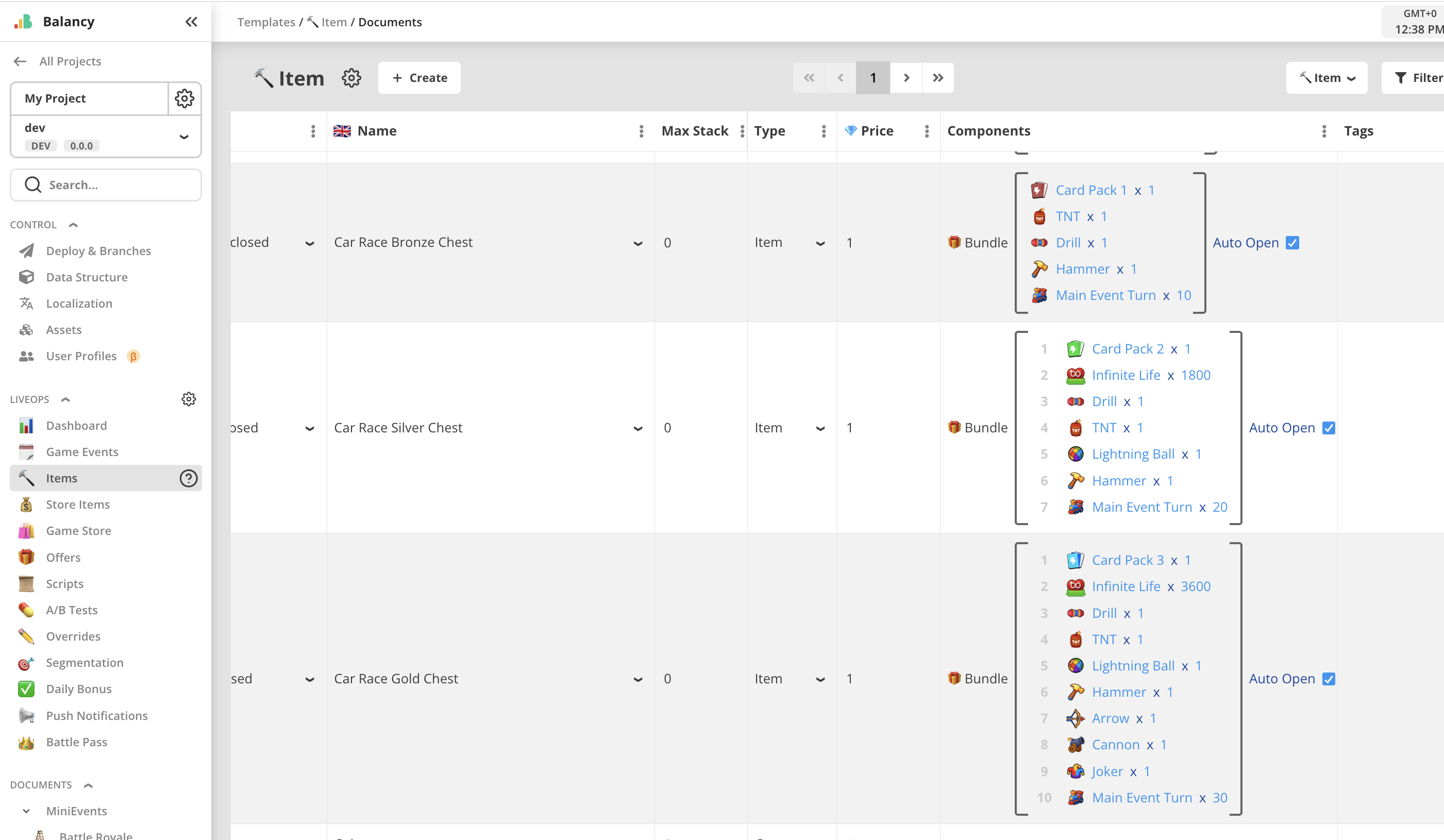
Task: Go to next page arrow
Action: pos(906,78)
